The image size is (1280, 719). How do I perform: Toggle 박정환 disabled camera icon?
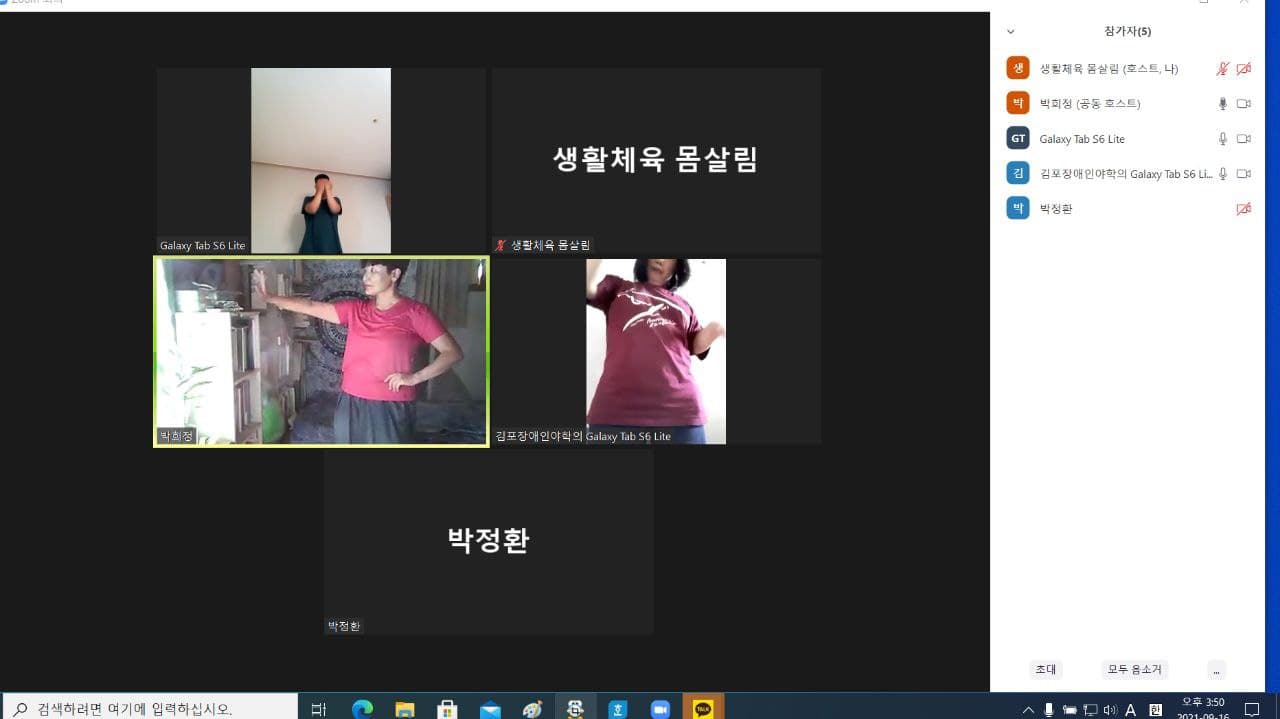click(x=1244, y=209)
